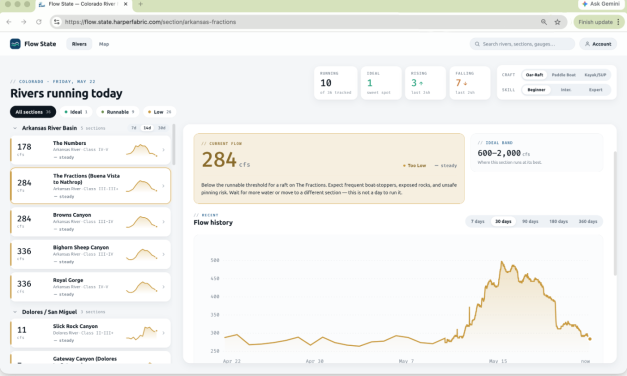
Task: Select the Oar Raft craft option
Action: [534, 75]
